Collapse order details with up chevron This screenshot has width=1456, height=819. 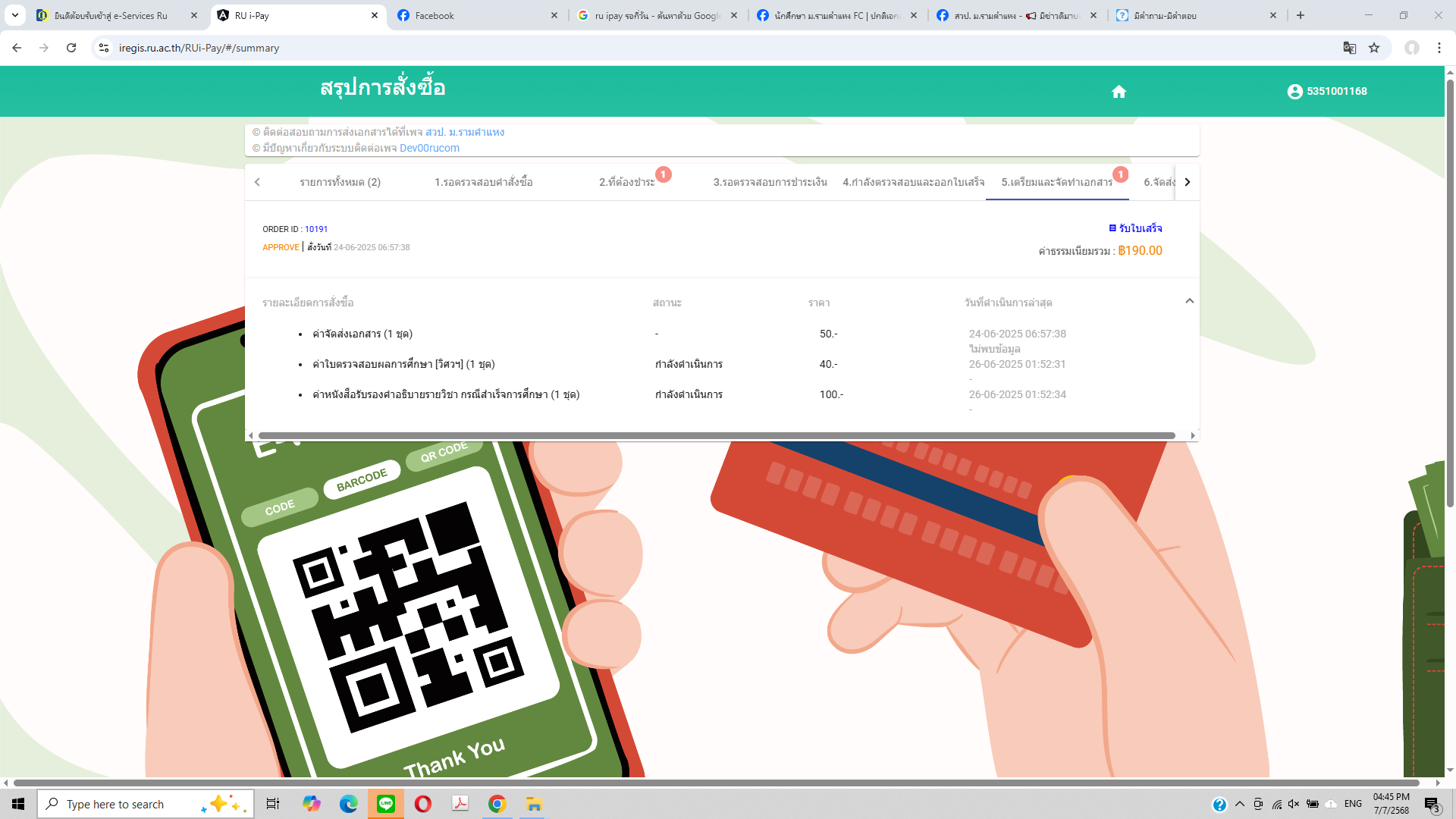[x=1189, y=301]
